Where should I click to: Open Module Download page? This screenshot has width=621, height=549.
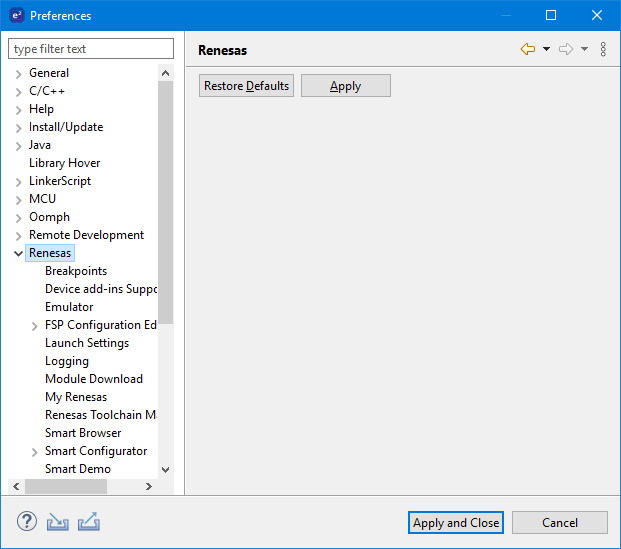94,379
